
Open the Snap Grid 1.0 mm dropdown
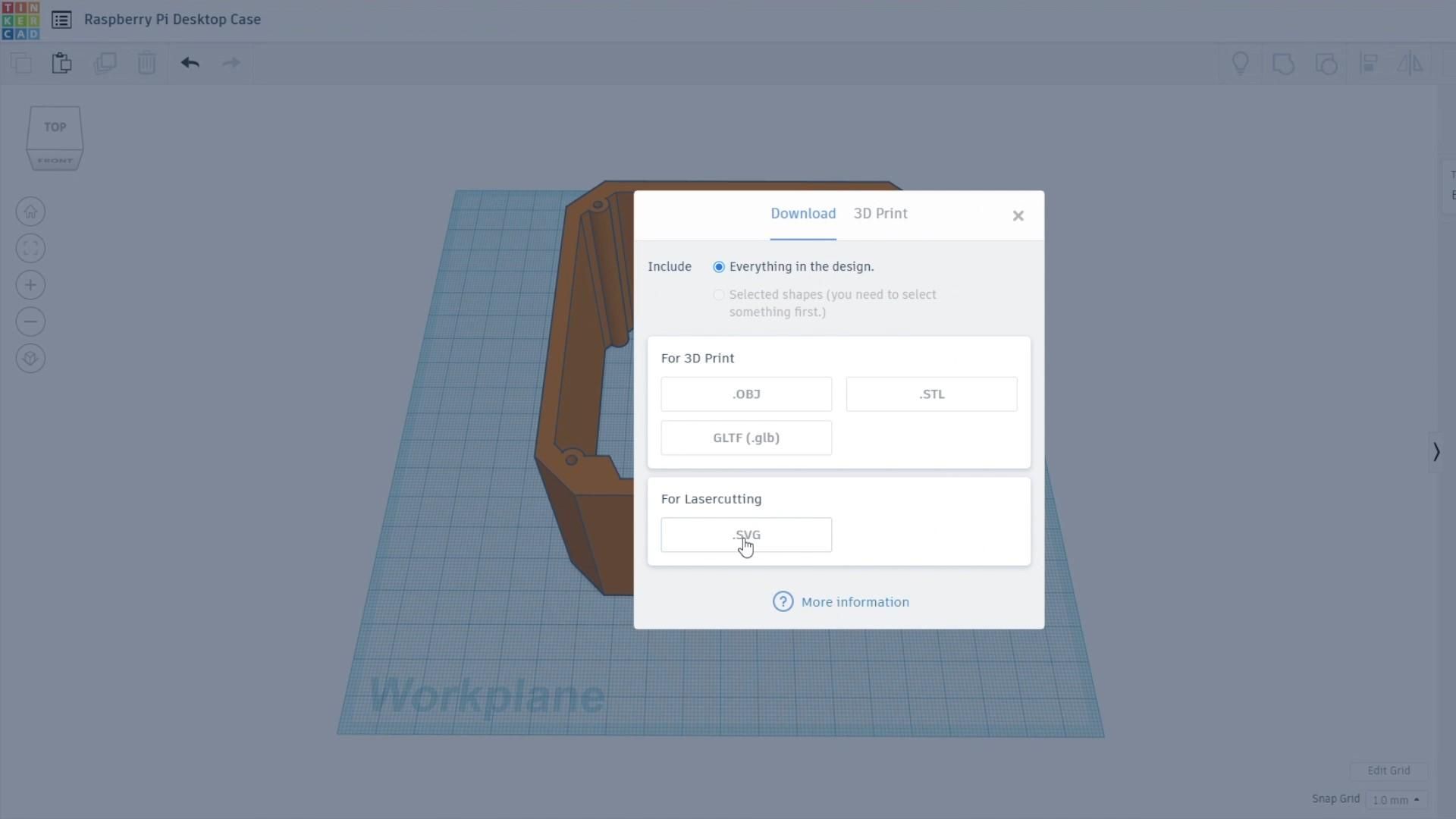pyautogui.click(x=1395, y=800)
